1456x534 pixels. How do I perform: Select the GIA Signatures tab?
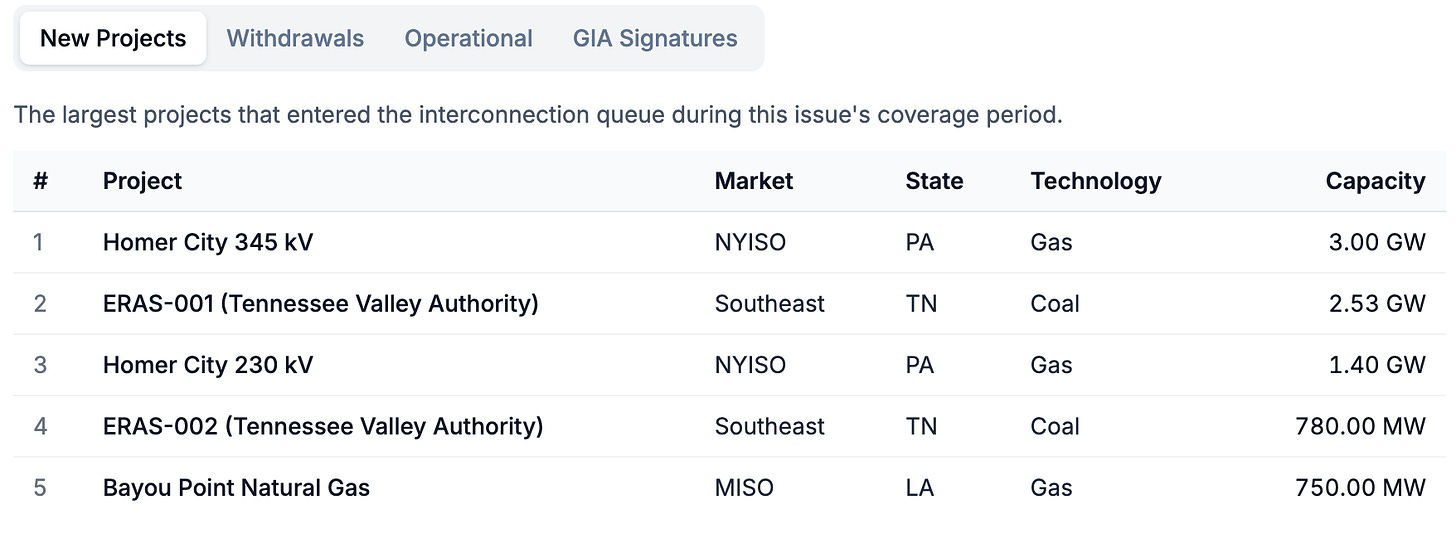[x=655, y=38]
